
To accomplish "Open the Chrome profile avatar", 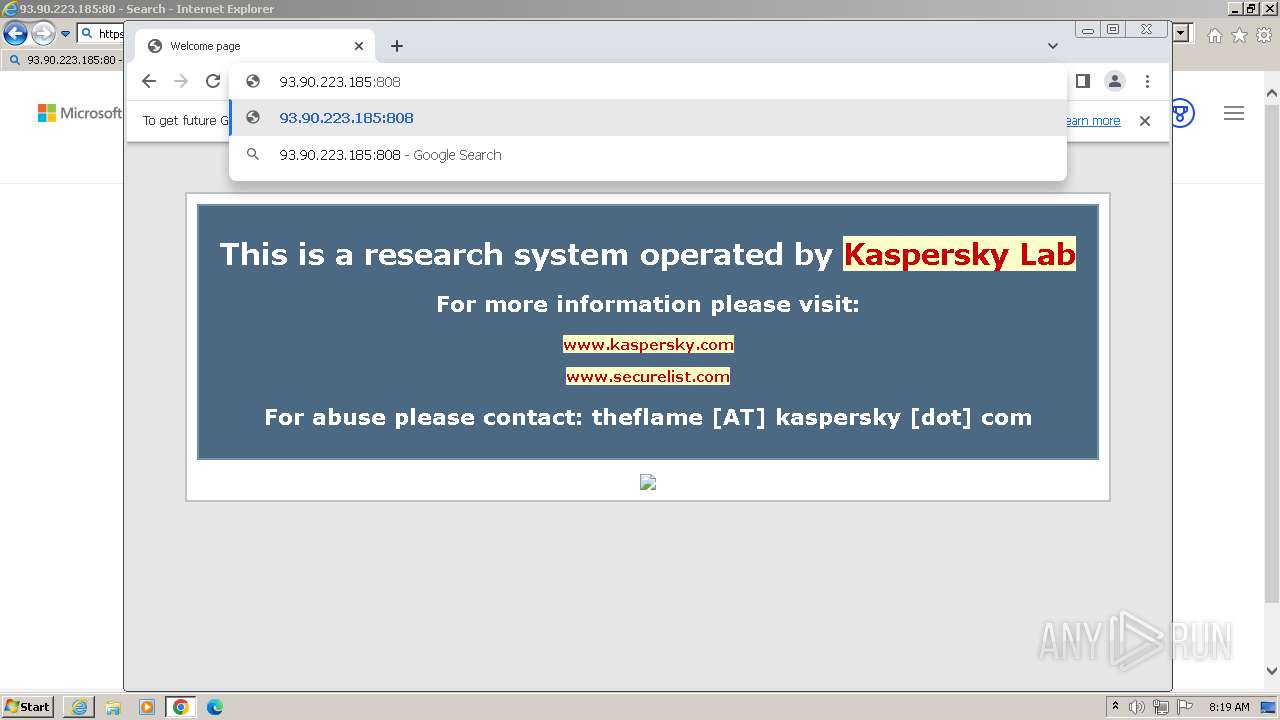I will point(1115,81).
